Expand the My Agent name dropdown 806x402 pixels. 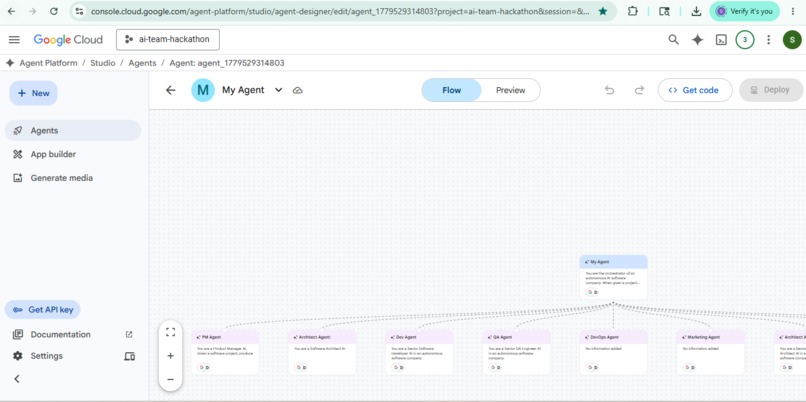[279, 90]
